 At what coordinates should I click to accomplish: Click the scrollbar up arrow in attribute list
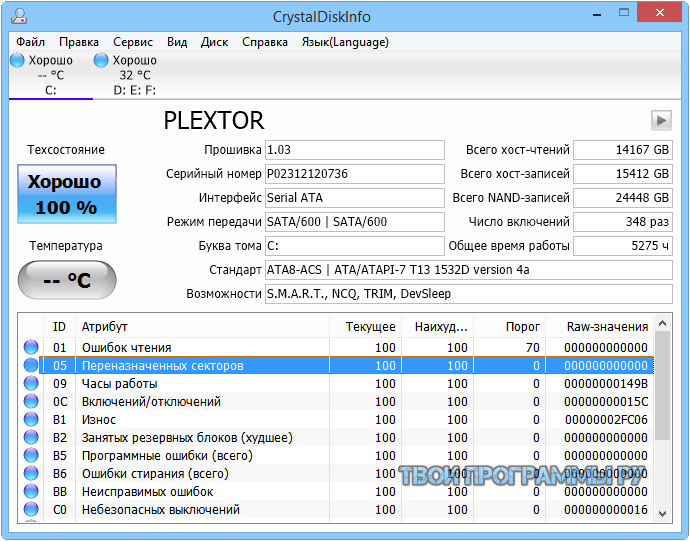click(662, 324)
